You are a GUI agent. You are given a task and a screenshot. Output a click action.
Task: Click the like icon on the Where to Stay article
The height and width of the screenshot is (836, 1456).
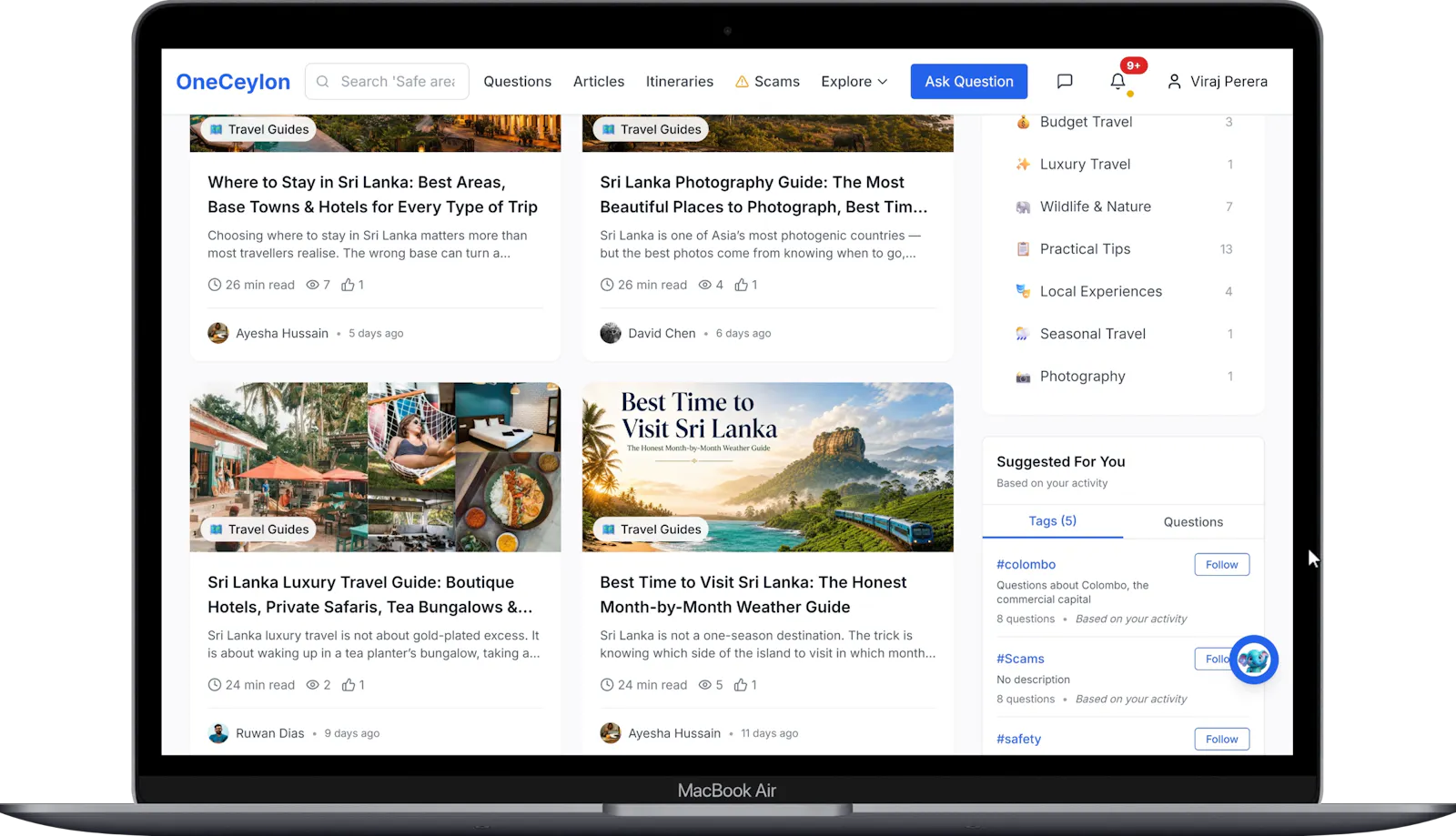point(348,285)
